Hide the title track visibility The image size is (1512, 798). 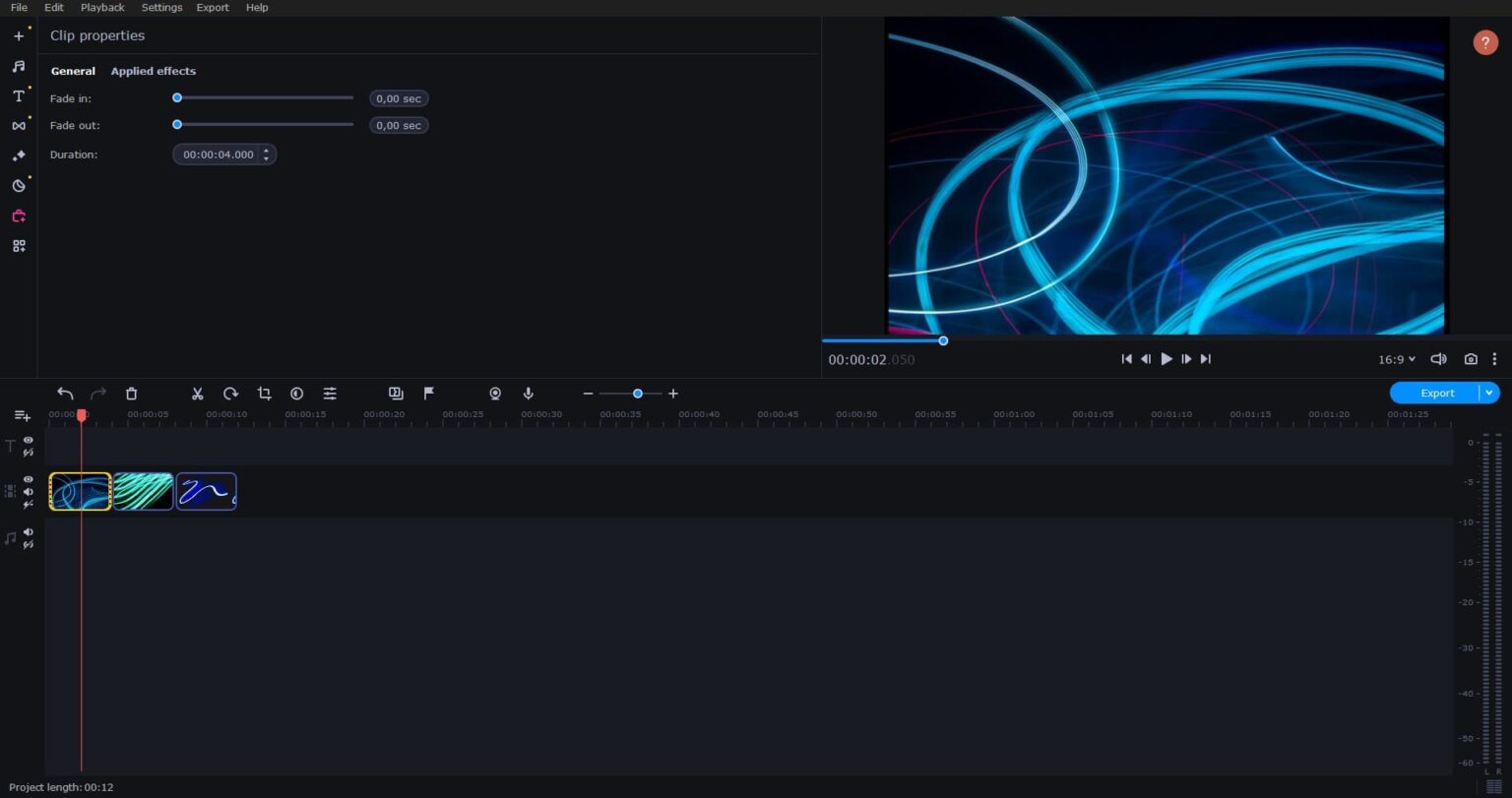coord(28,440)
